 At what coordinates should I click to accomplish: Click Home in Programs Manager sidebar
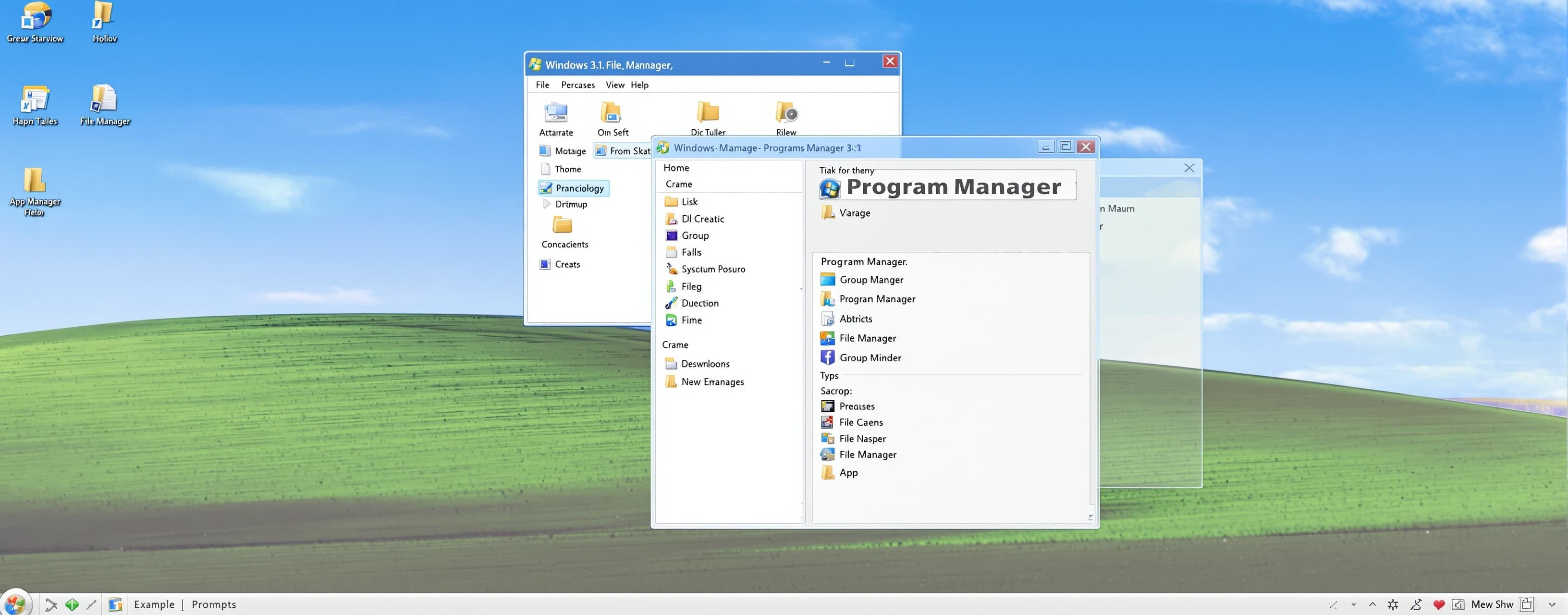[675, 168]
